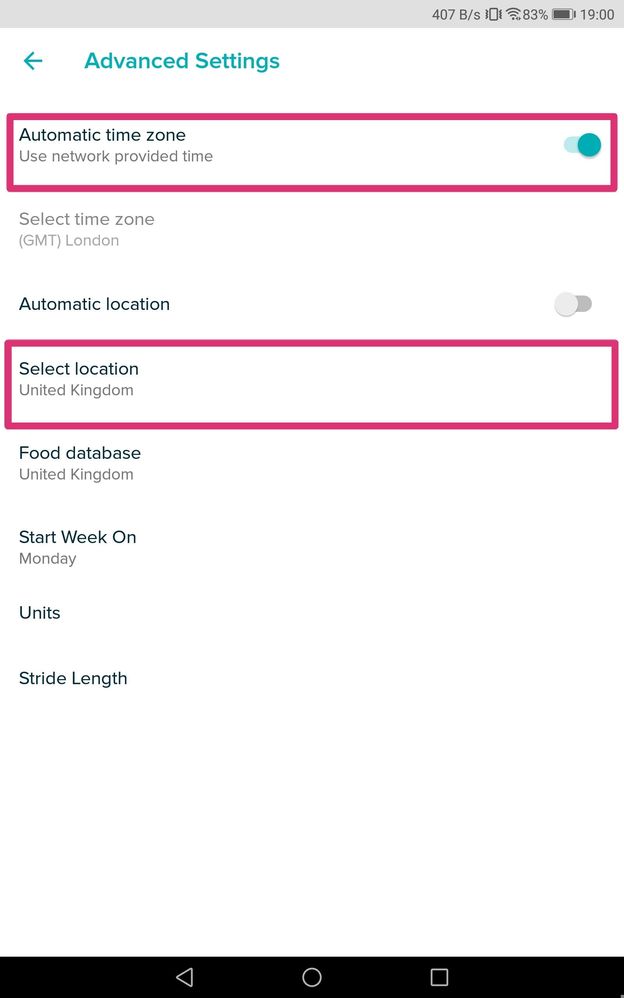Open Select location United Kingdom option
This screenshot has height=998, width=624.
(312, 379)
